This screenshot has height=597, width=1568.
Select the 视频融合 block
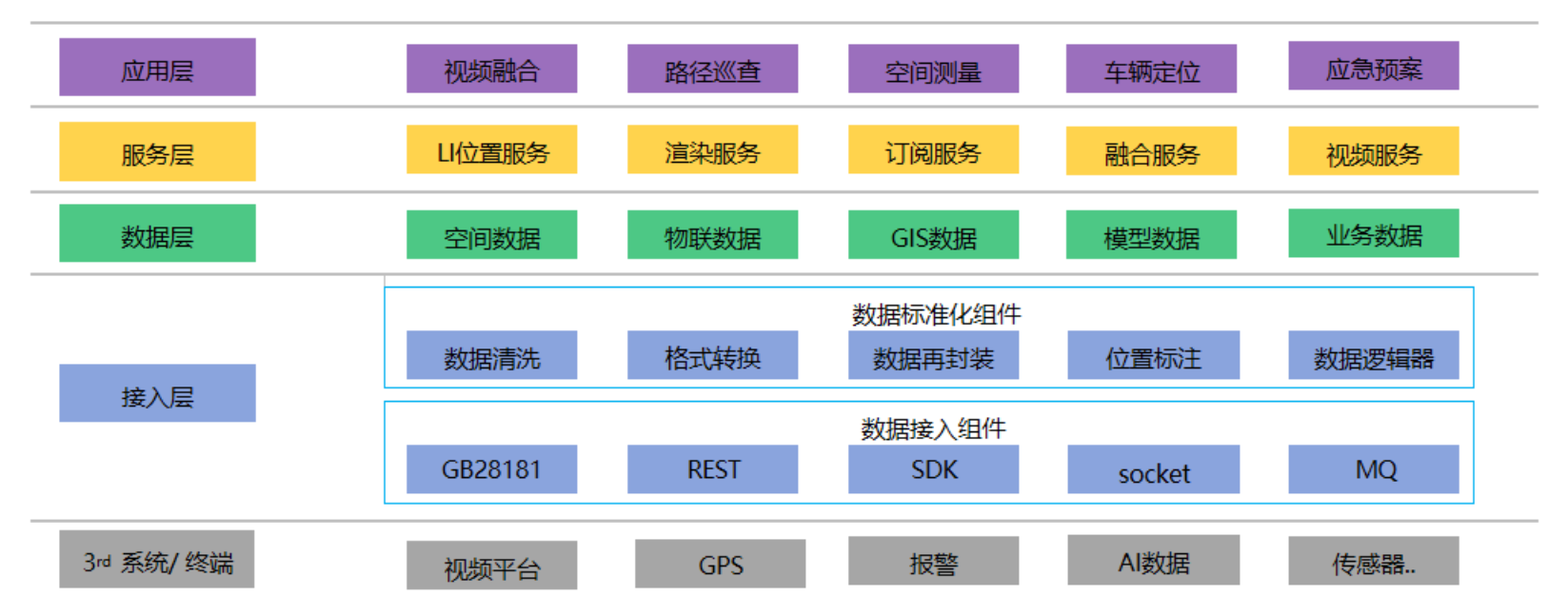[x=491, y=69]
